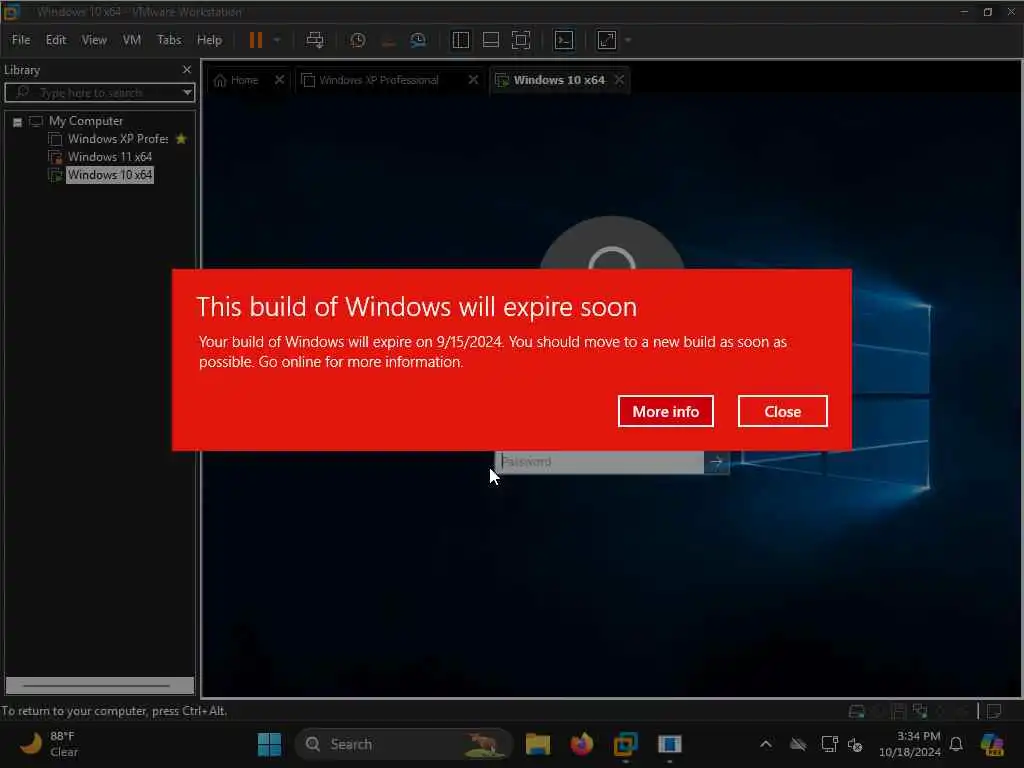Open the Help menu

[210, 40]
